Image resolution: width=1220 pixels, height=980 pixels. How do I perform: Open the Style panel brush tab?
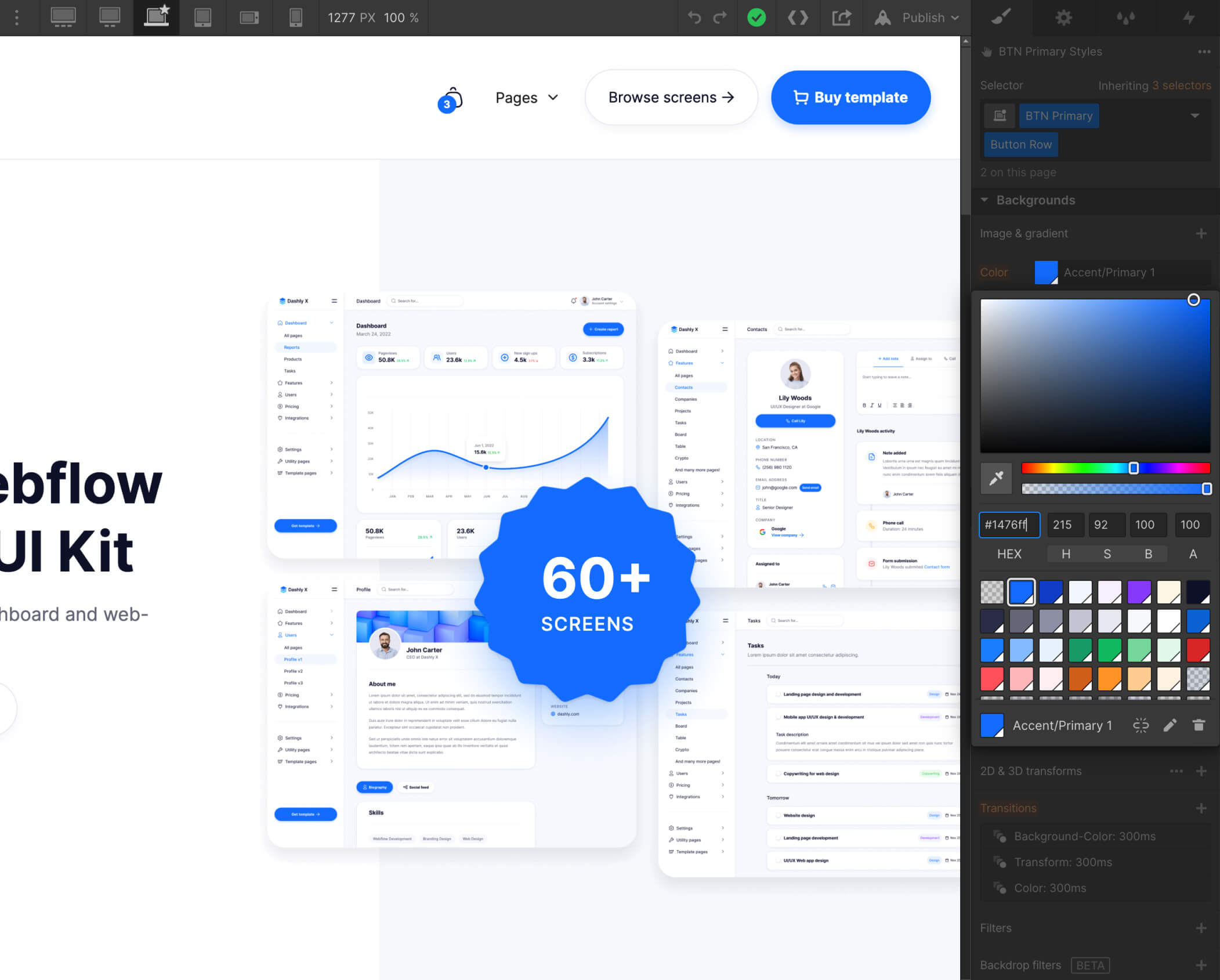pos(1001,17)
